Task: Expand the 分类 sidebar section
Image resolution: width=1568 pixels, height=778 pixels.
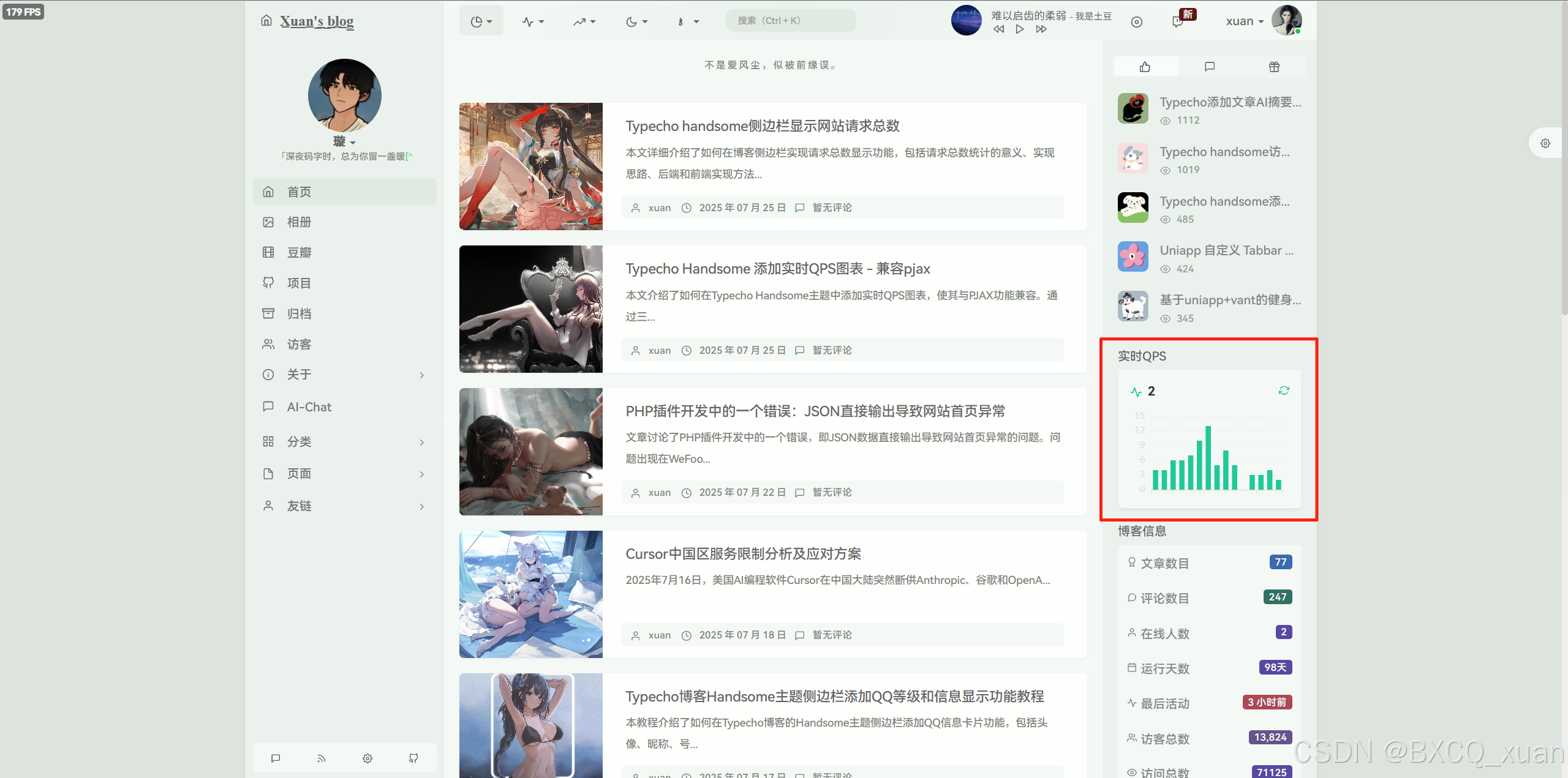Action: [x=345, y=442]
